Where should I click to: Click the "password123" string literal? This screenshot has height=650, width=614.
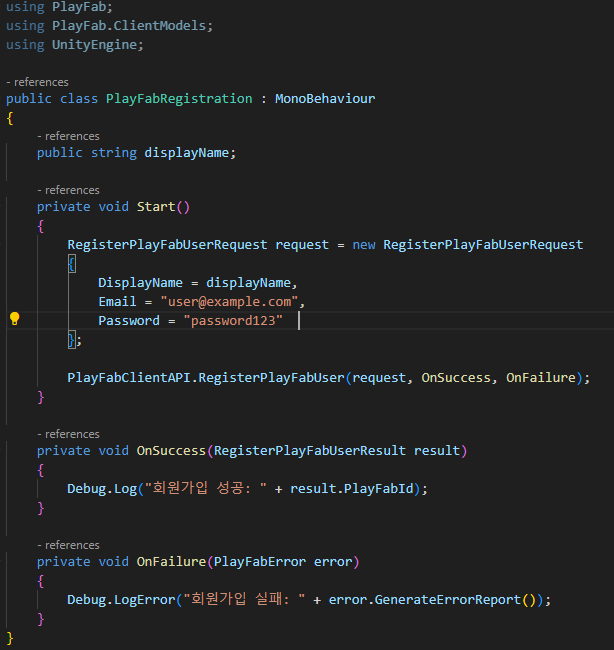click(233, 320)
